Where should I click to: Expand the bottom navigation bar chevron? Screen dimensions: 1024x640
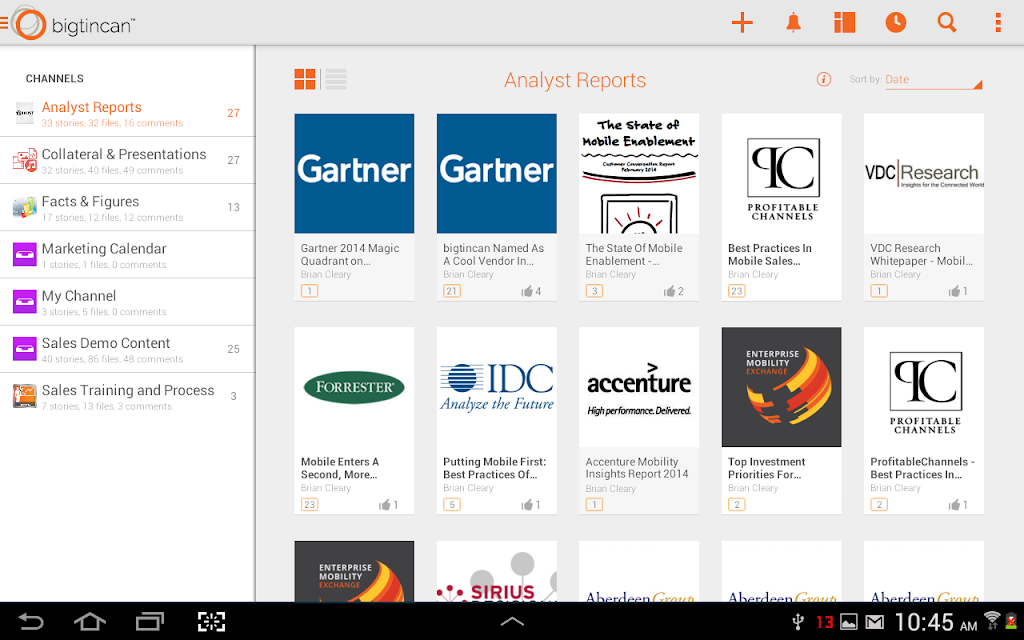[512, 621]
